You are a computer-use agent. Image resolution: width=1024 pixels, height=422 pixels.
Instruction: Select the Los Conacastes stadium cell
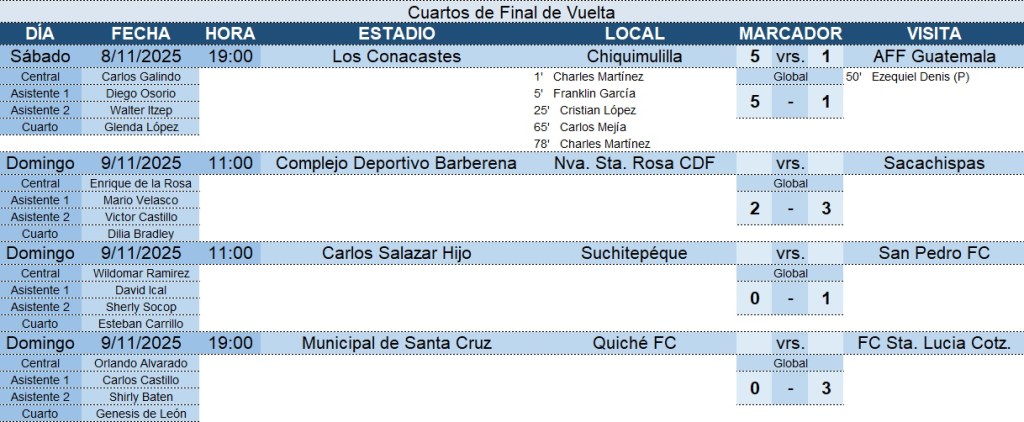click(x=397, y=56)
